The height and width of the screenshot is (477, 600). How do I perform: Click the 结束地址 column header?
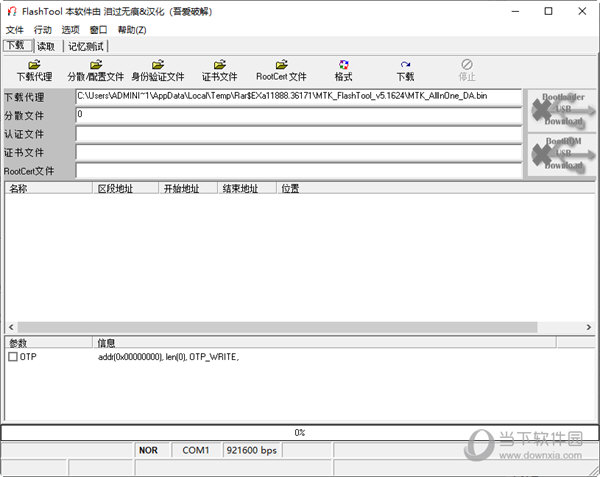click(x=247, y=188)
